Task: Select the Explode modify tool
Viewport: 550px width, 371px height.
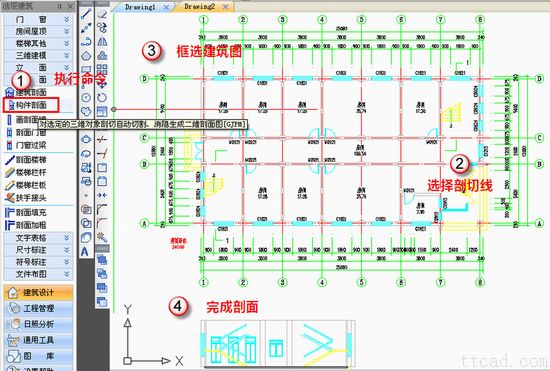Action: pos(102,237)
